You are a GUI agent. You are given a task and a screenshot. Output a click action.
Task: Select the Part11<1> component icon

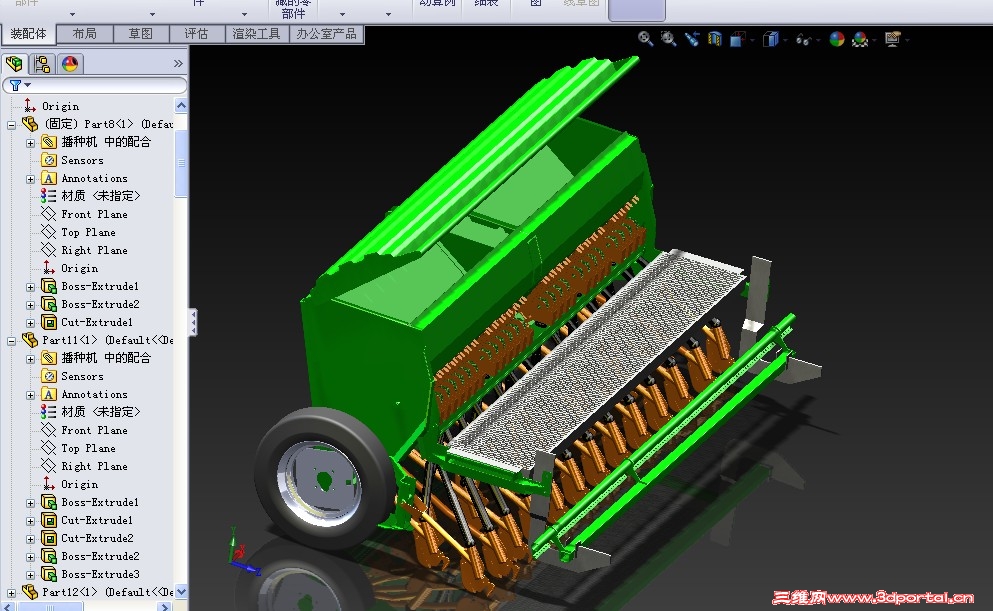coord(30,340)
